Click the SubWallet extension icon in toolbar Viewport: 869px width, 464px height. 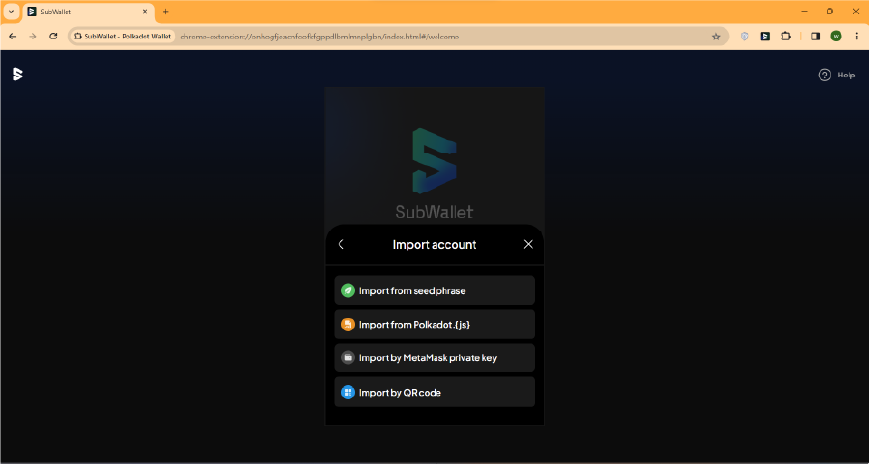click(765, 36)
